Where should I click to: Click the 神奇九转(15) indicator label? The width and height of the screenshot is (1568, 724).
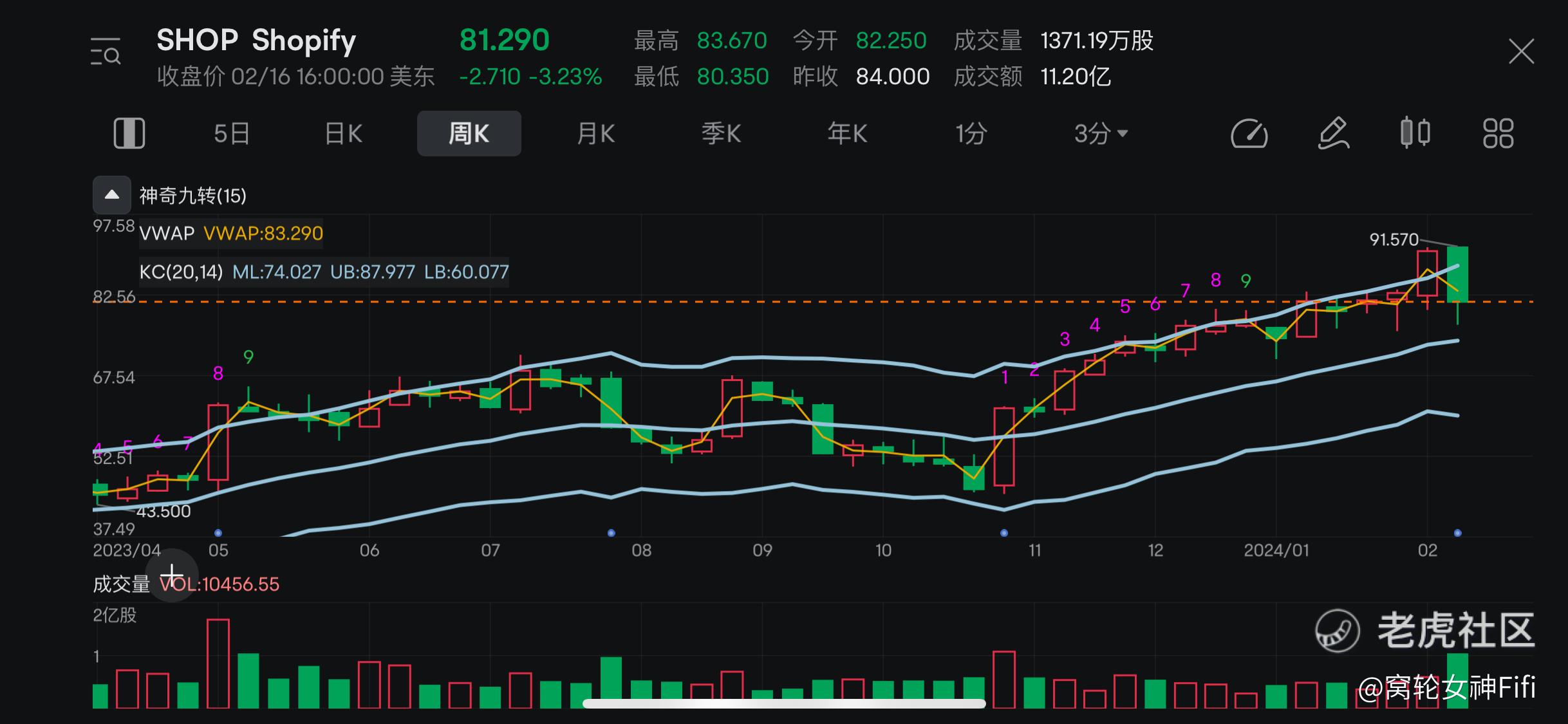pyautogui.click(x=193, y=196)
